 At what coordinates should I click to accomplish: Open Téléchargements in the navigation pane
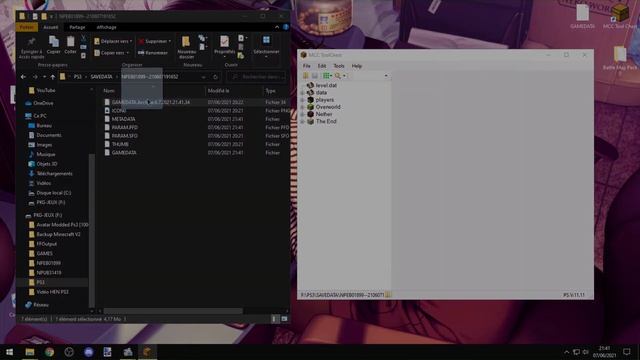(54, 173)
